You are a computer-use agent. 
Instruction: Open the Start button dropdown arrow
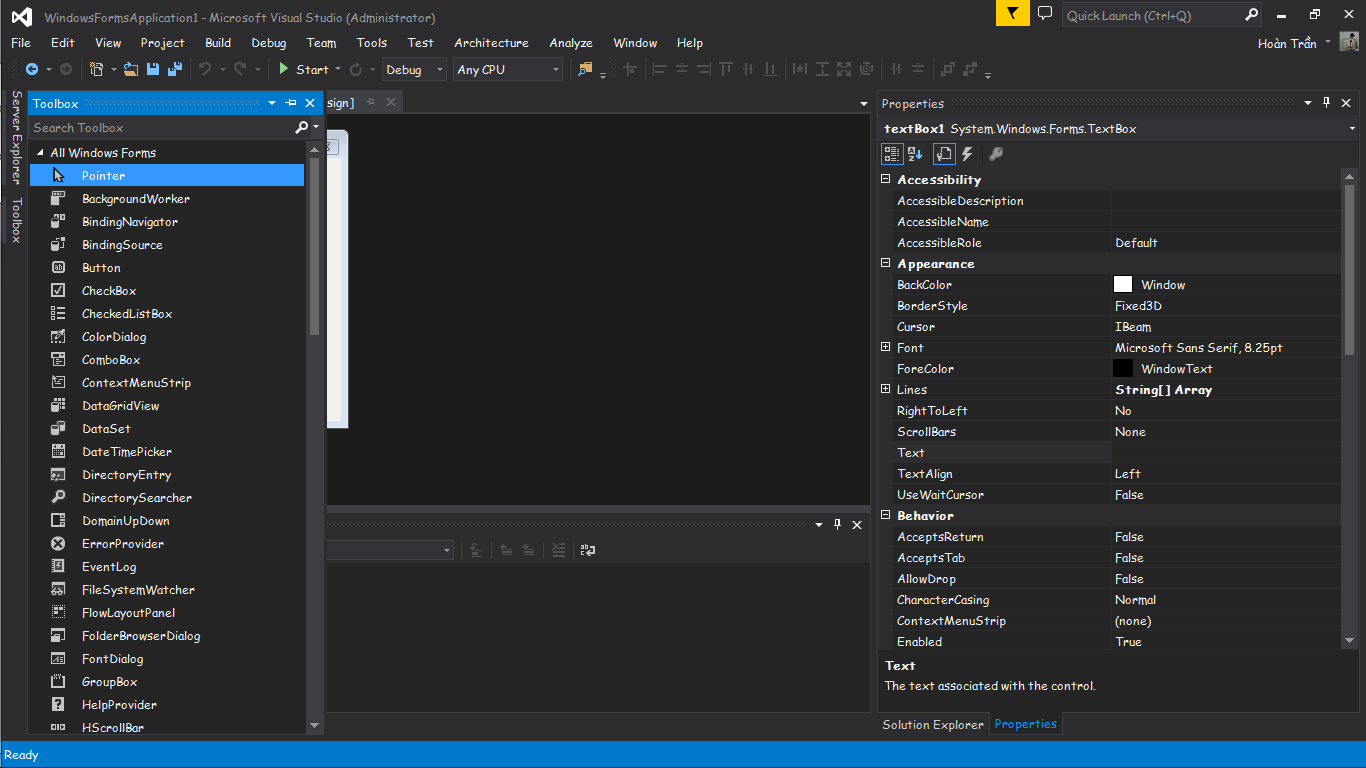[338, 69]
